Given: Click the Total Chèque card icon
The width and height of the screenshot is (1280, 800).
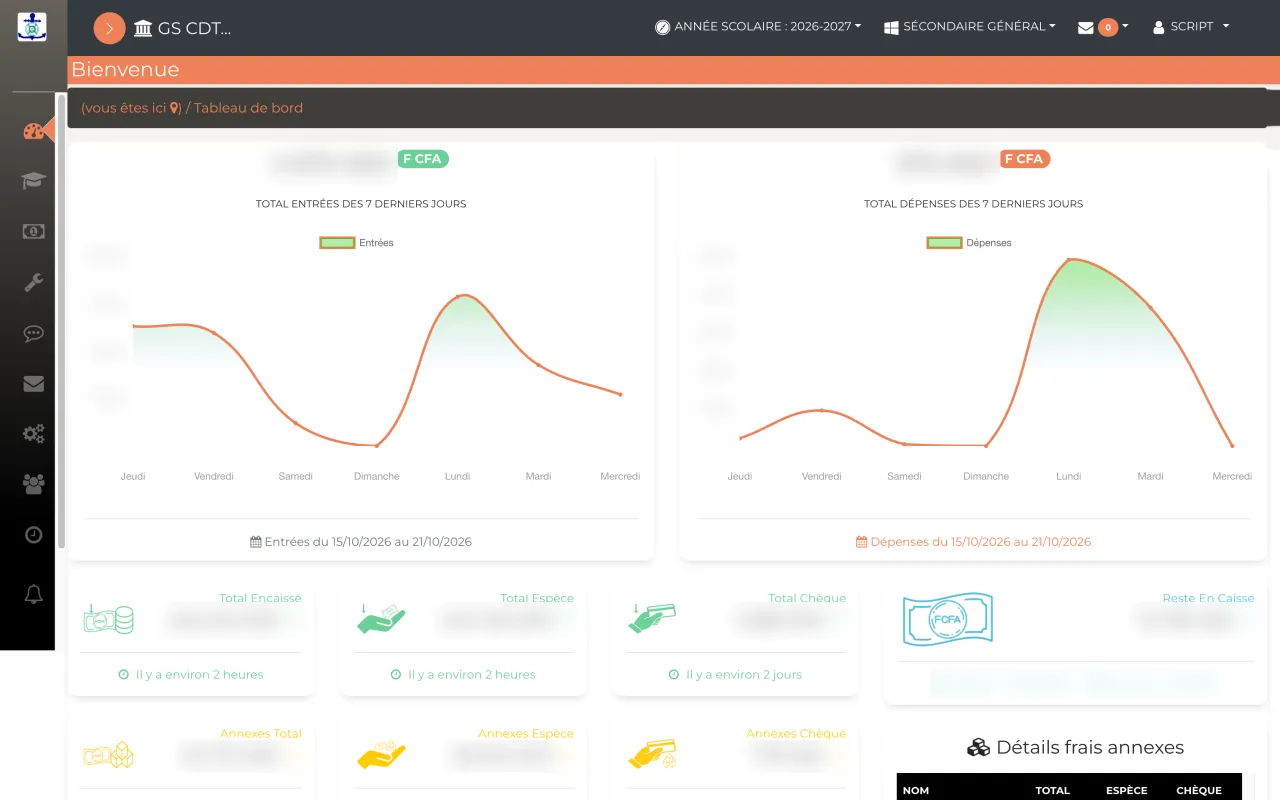Looking at the screenshot, I should click(x=652, y=618).
